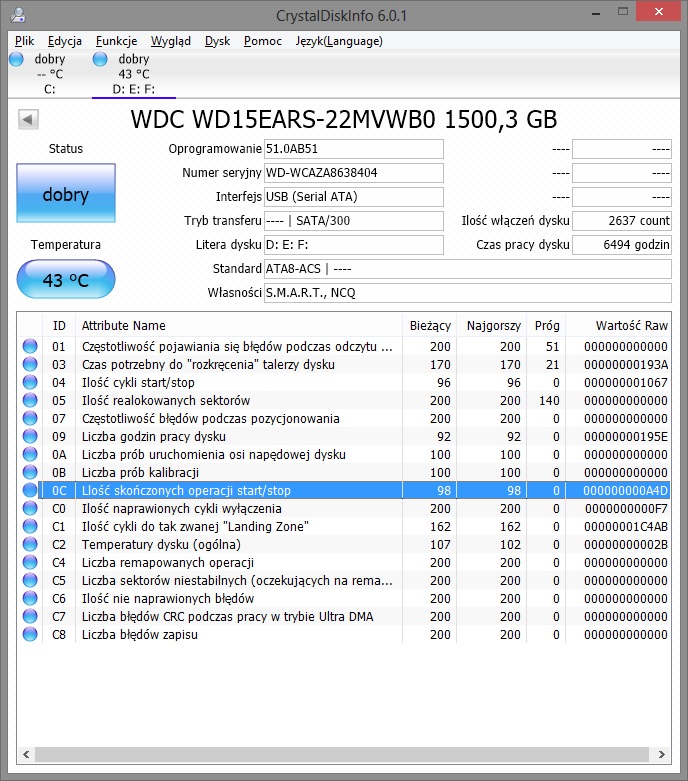Click status orb for attribute C0 row
Viewport: 688px width, 781px height.
(x=30, y=508)
